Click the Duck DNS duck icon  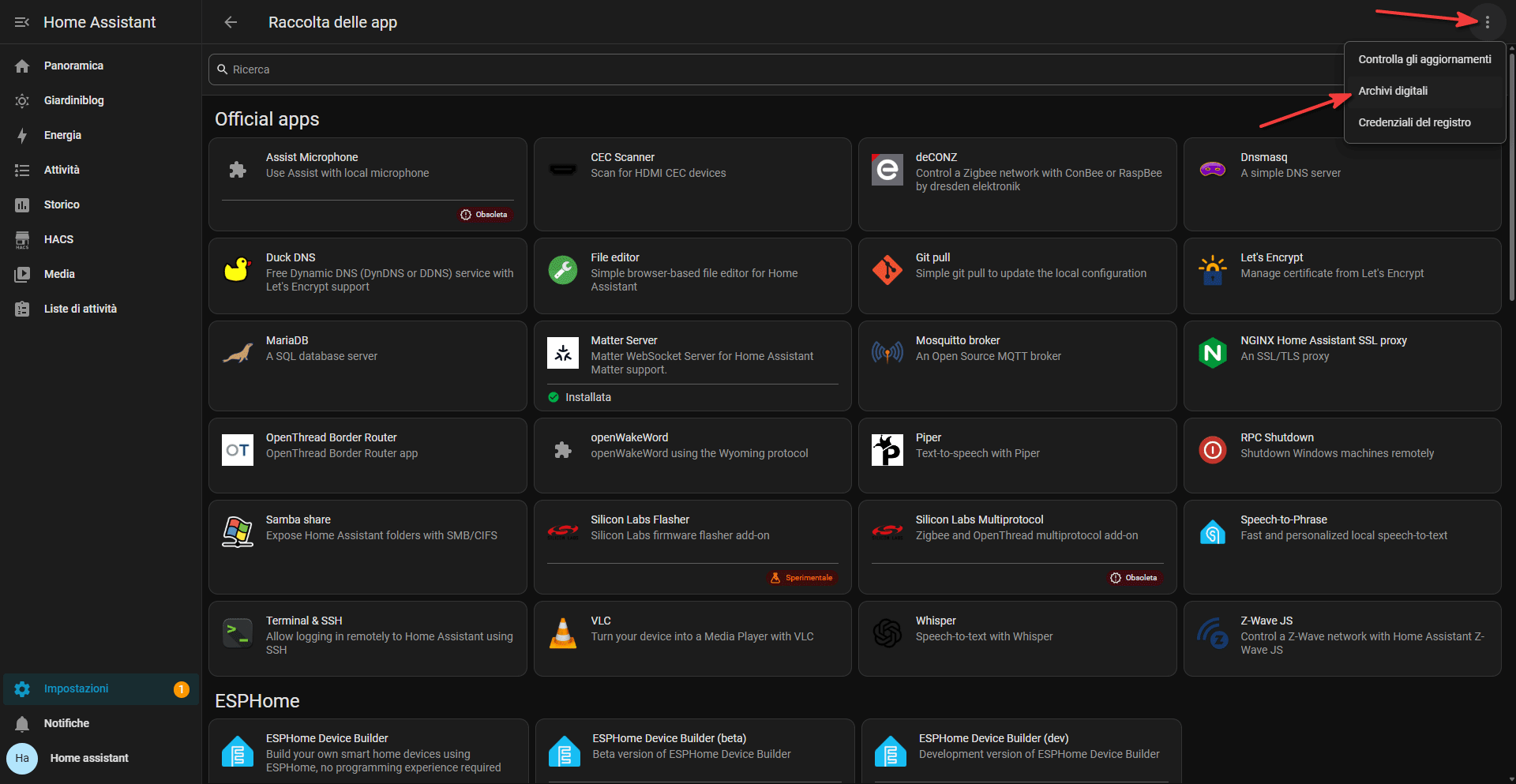tap(238, 270)
